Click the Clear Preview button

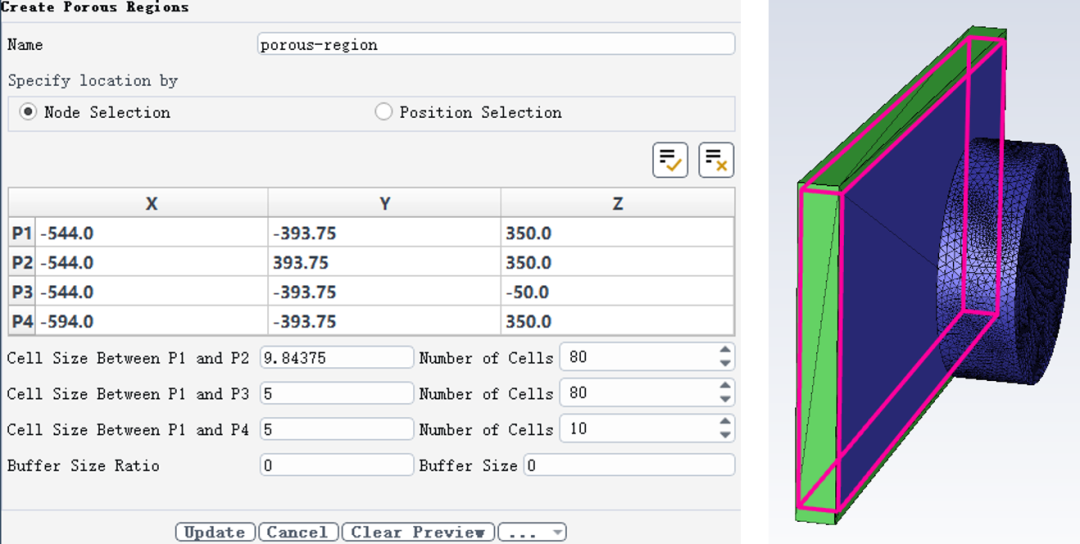pyautogui.click(x=418, y=532)
